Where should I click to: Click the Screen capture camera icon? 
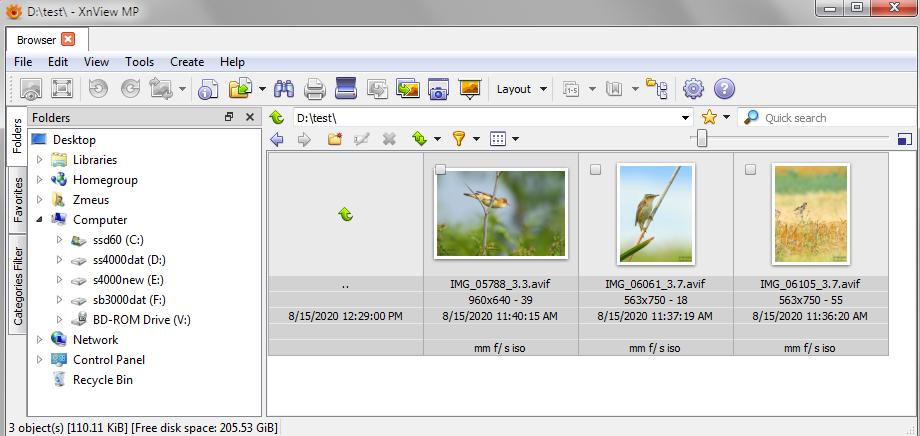[438, 89]
